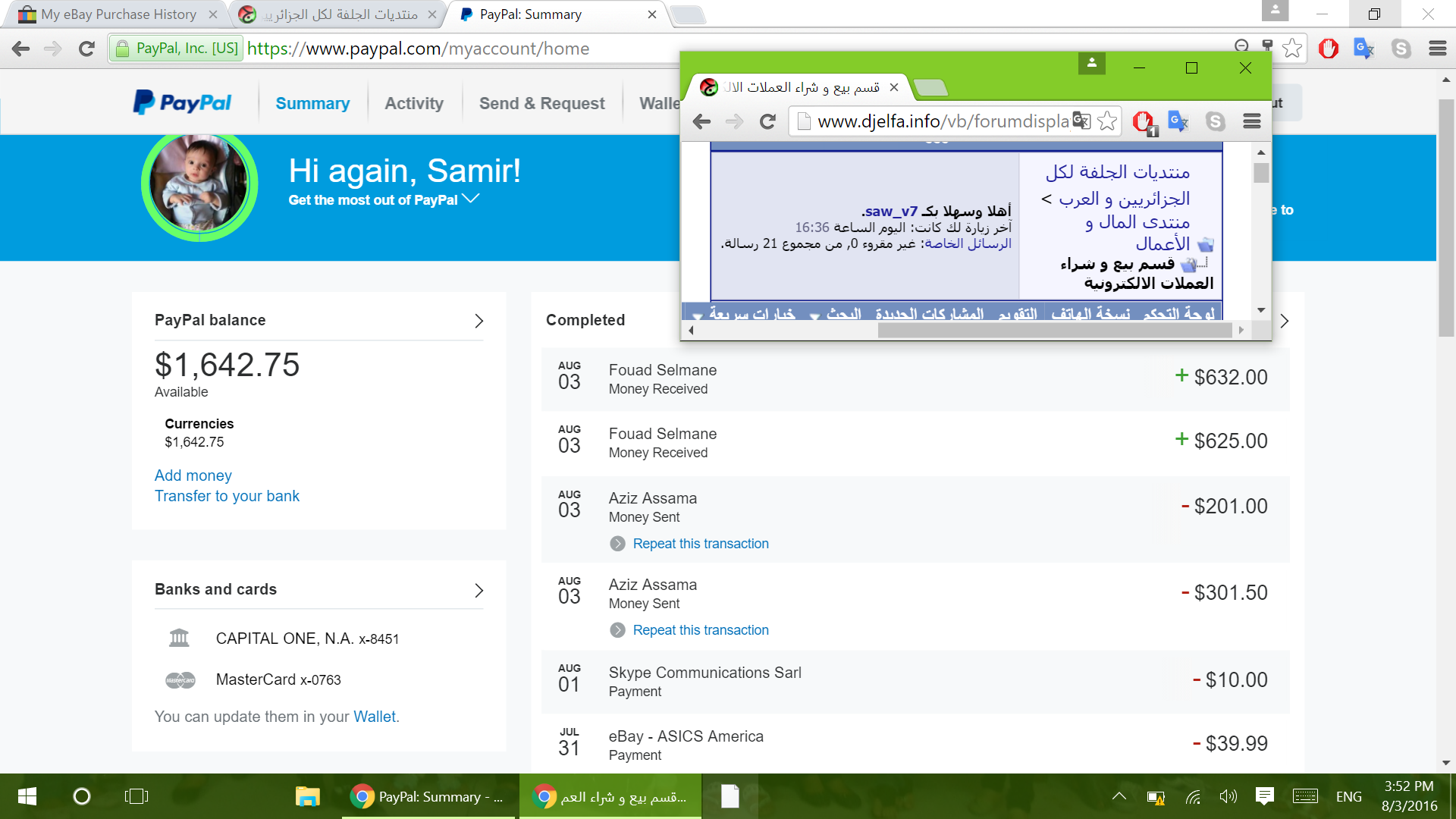This screenshot has height=819, width=1456.
Task: Click Google Translate extension in djelfa window
Action: (x=1178, y=121)
